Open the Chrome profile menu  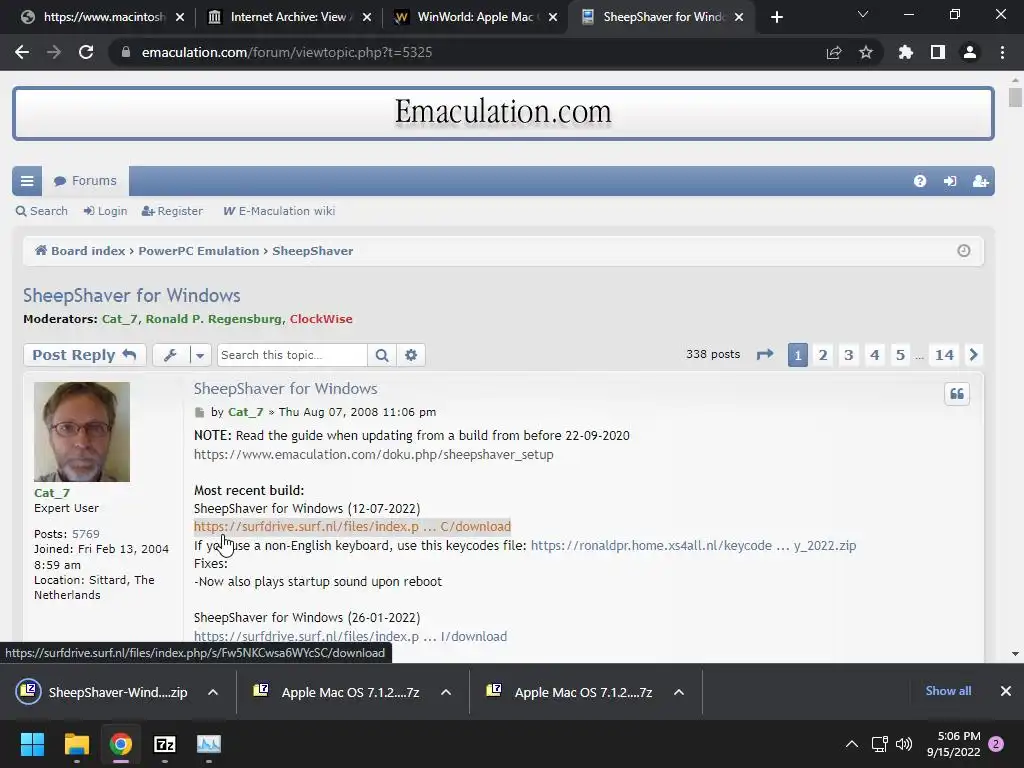coord(970,52)
